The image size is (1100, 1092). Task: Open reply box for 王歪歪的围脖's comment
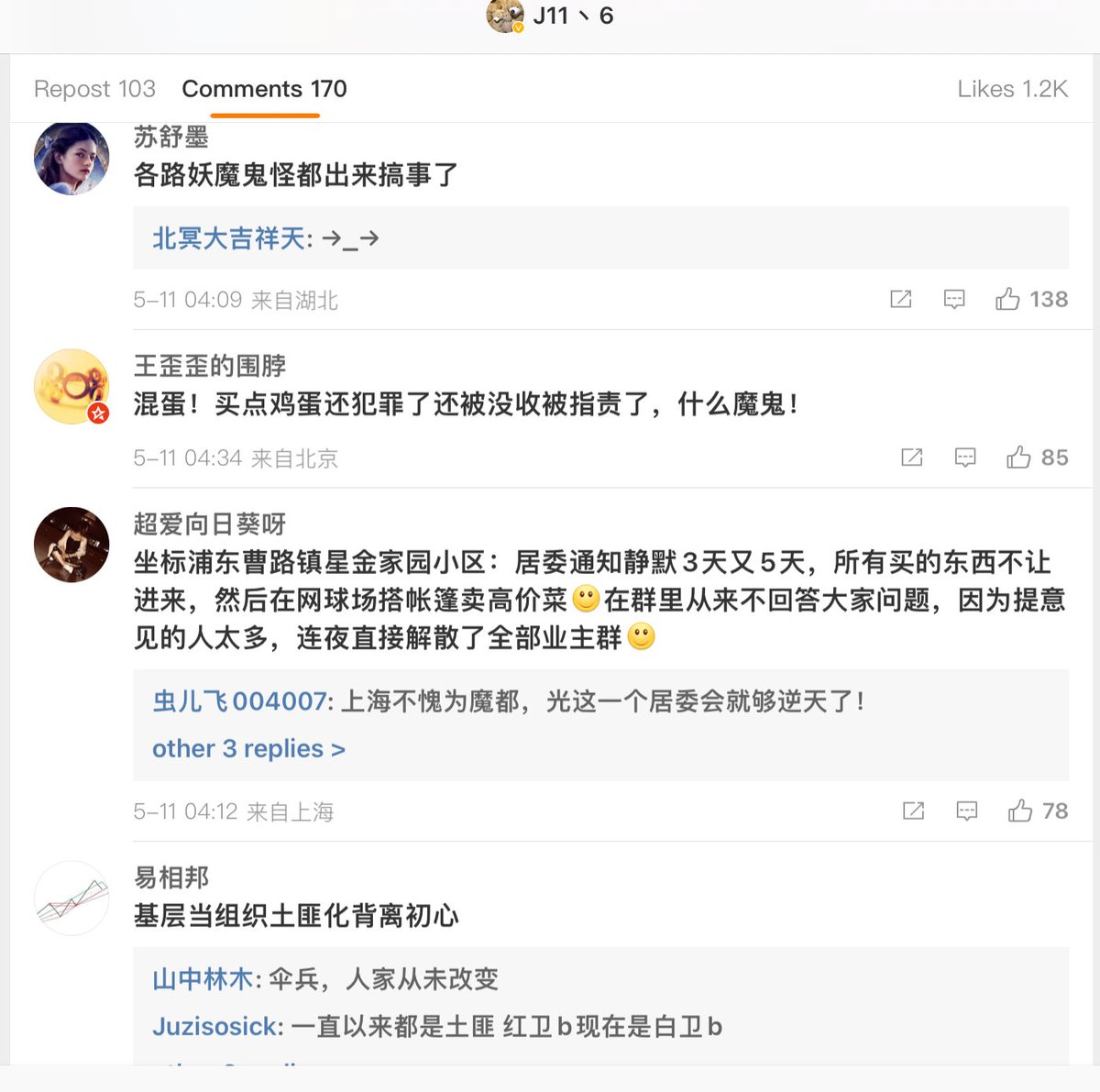pos(965,458)
